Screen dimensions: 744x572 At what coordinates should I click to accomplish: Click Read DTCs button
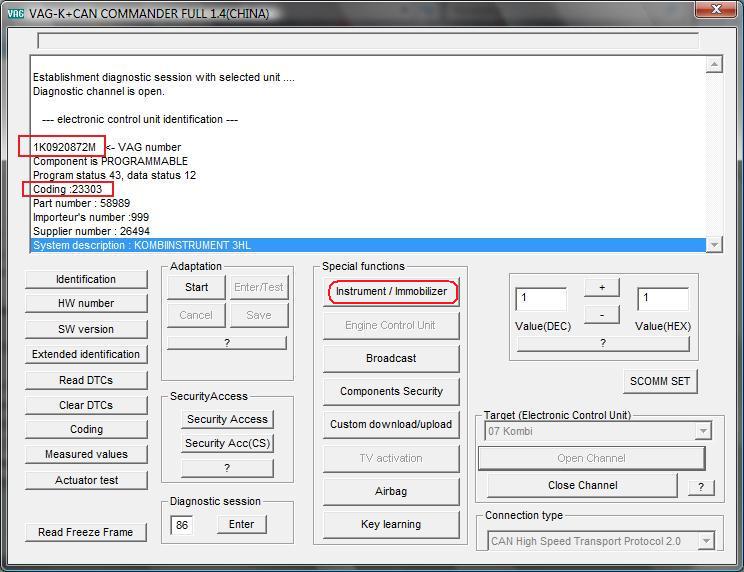point(86,380)
